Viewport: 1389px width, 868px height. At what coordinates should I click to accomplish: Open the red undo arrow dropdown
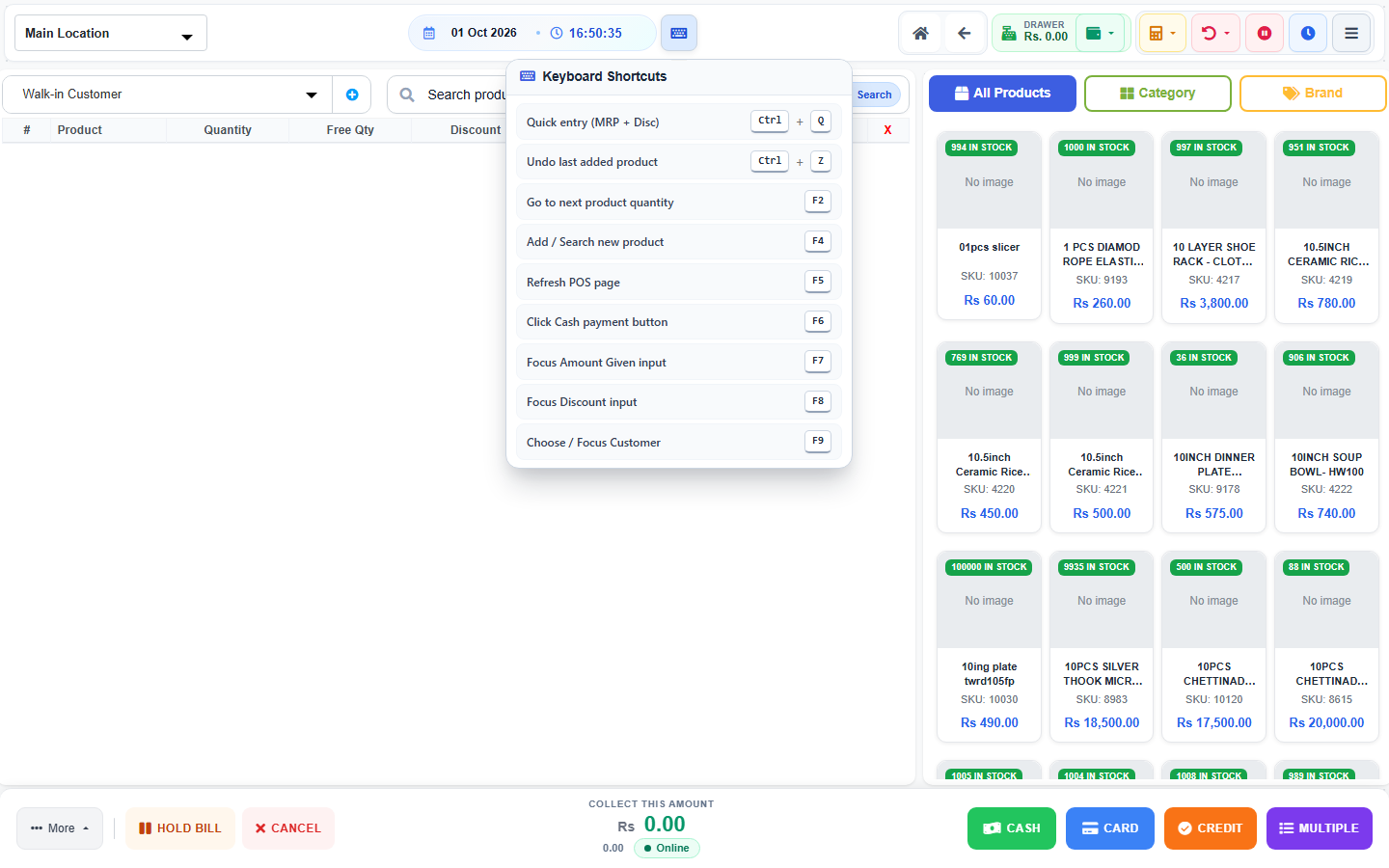(x=1215, y=33)
